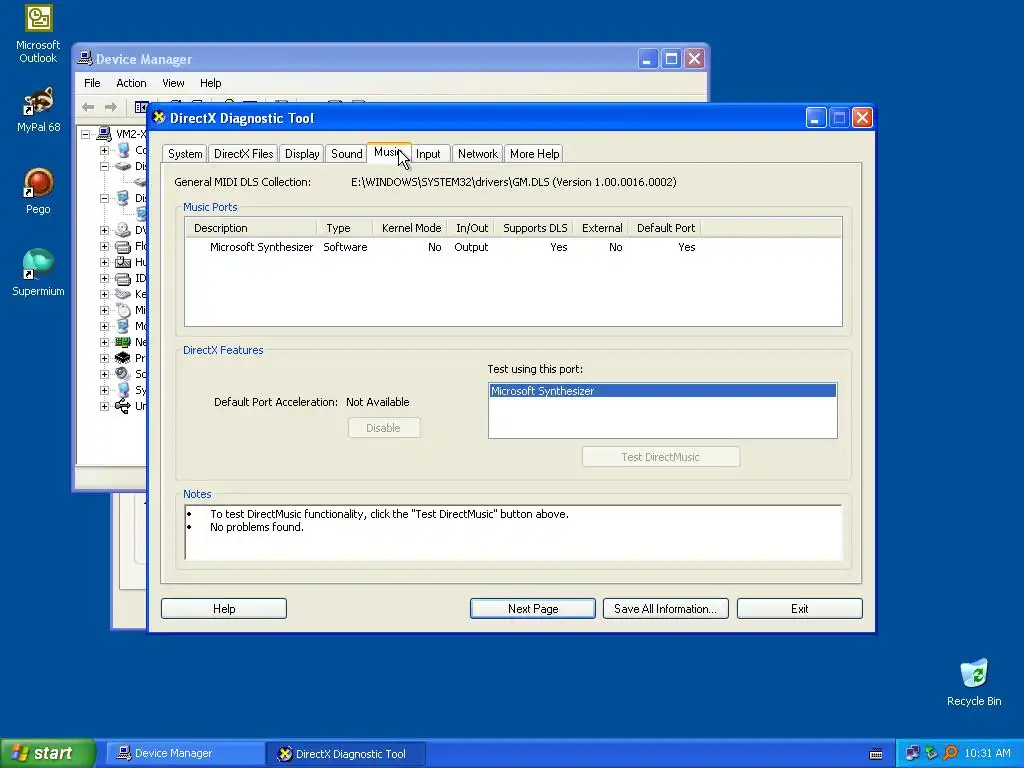
Task: Click the Description column header
Action: [251, 228]
